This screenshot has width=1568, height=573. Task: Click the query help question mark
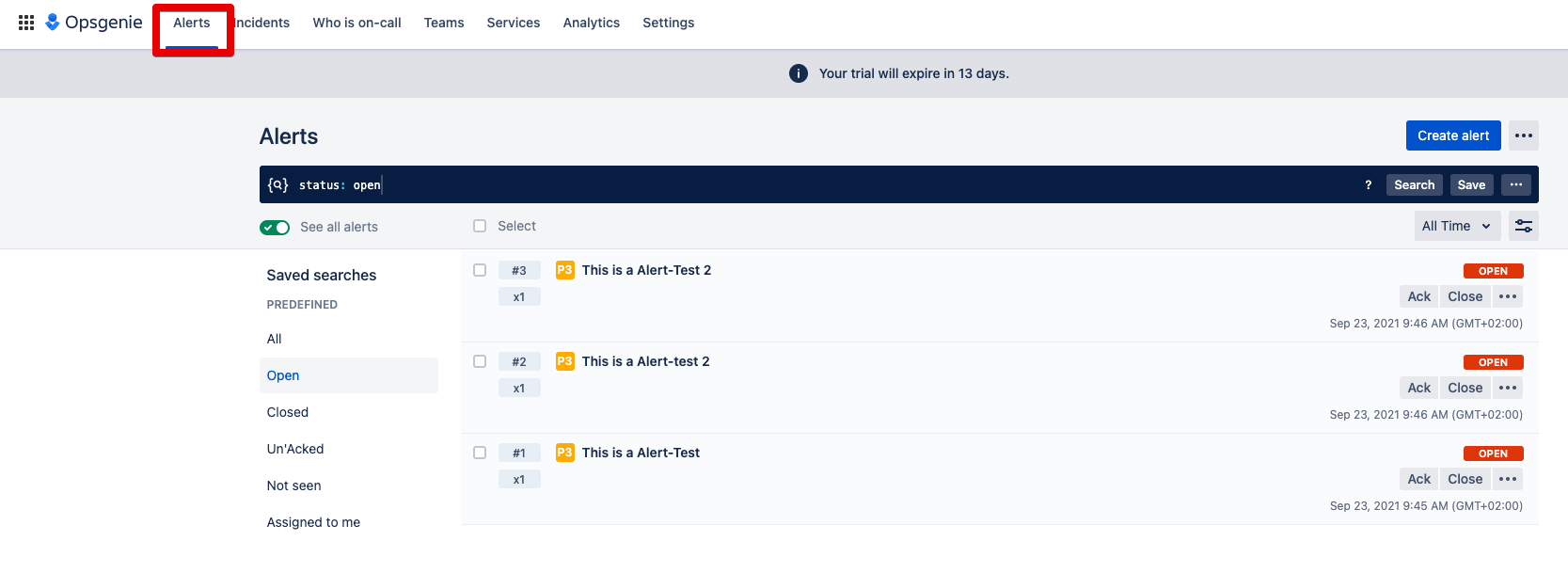(x=1368, y=185)
